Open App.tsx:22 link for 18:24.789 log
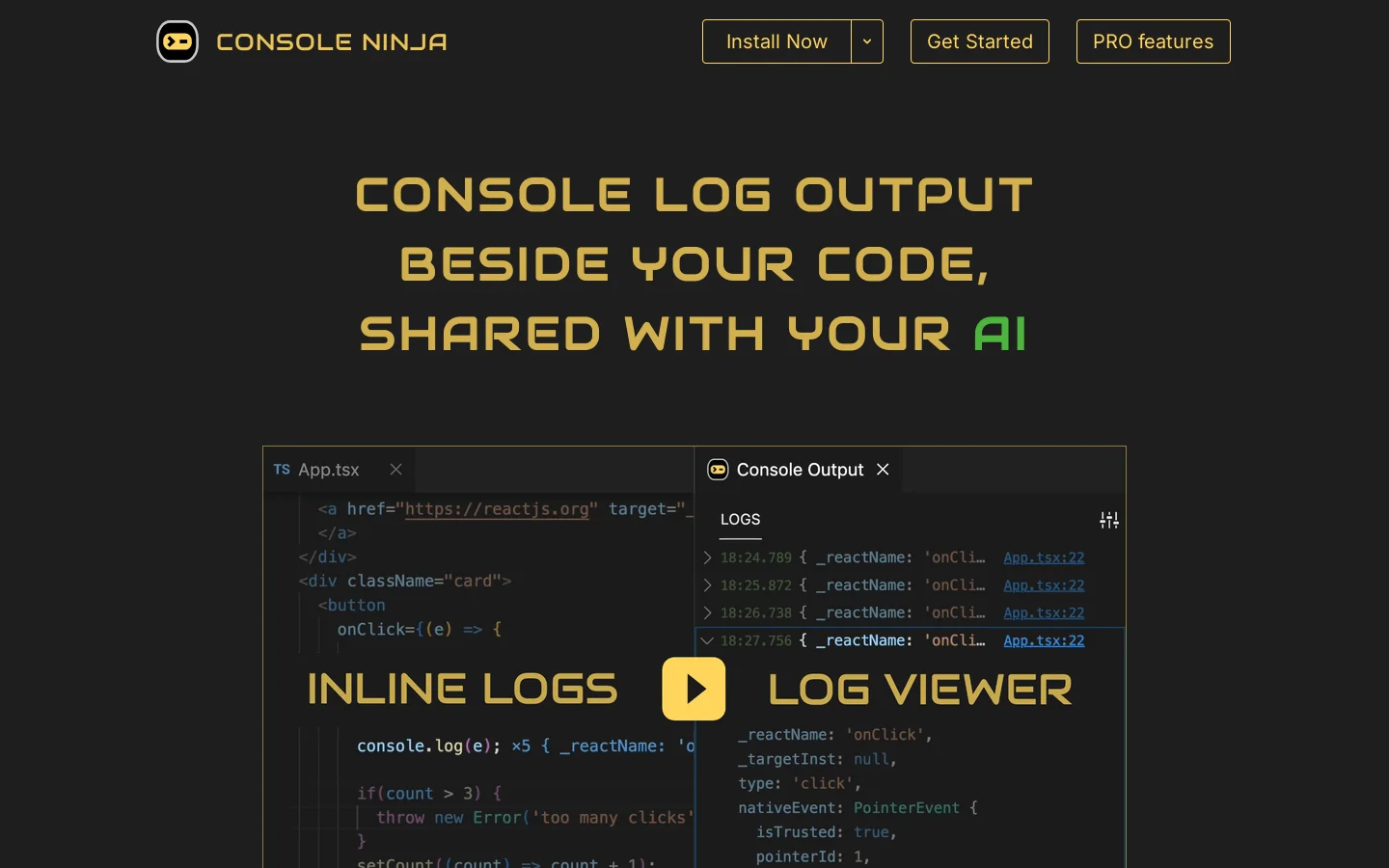Image resolution: width=1389 pixels, height=868 pixels. tap(1044, 557)
